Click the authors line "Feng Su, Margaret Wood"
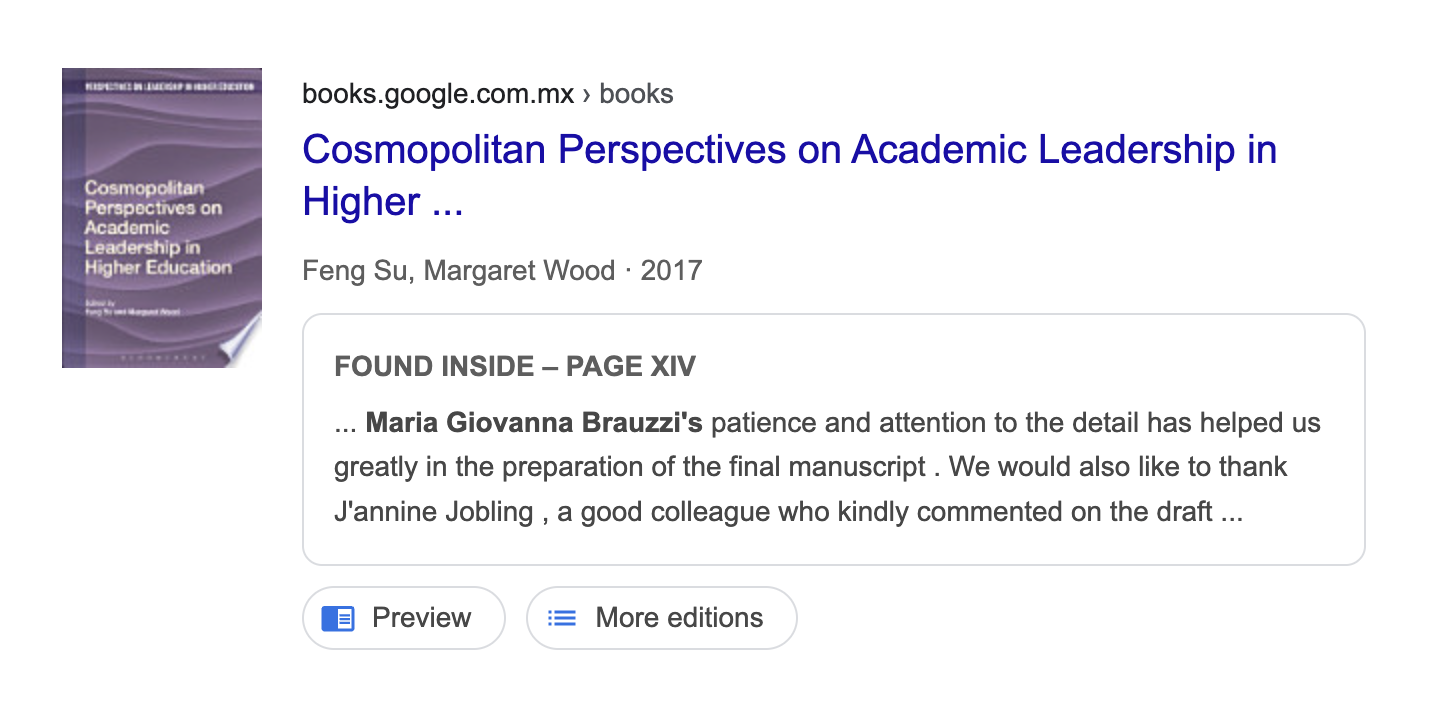Viewport: 1450px width, 714px height. tap(459, 270)
